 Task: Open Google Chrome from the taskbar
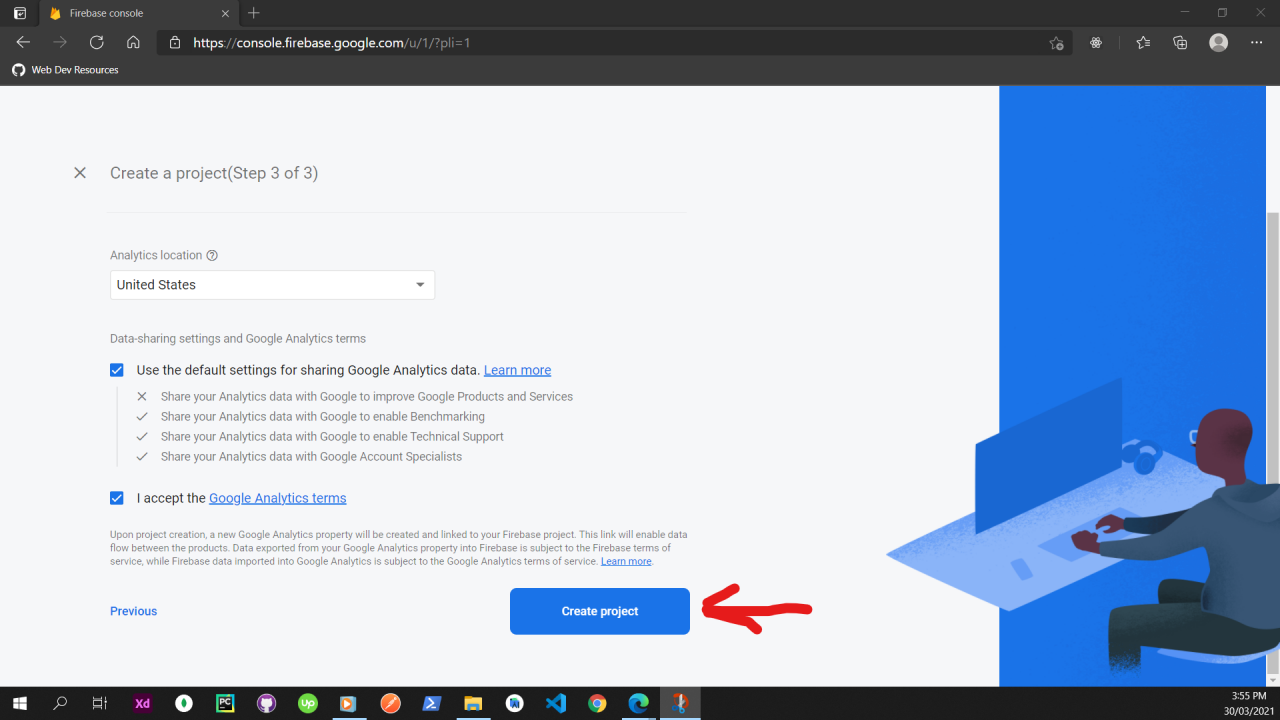pyautogui.click(x=597, y=703)
